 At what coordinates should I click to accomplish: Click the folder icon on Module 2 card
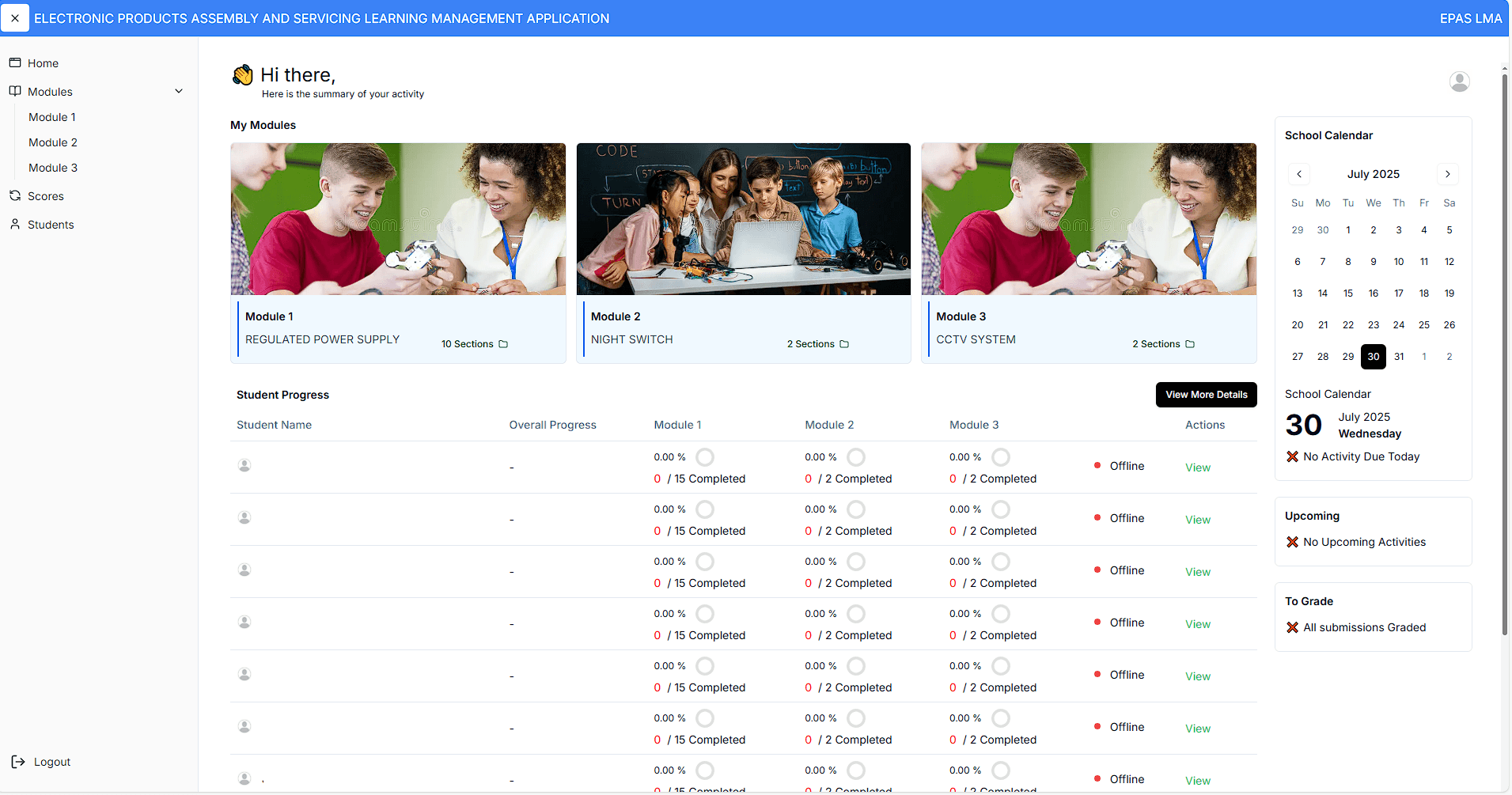[844, 344]
